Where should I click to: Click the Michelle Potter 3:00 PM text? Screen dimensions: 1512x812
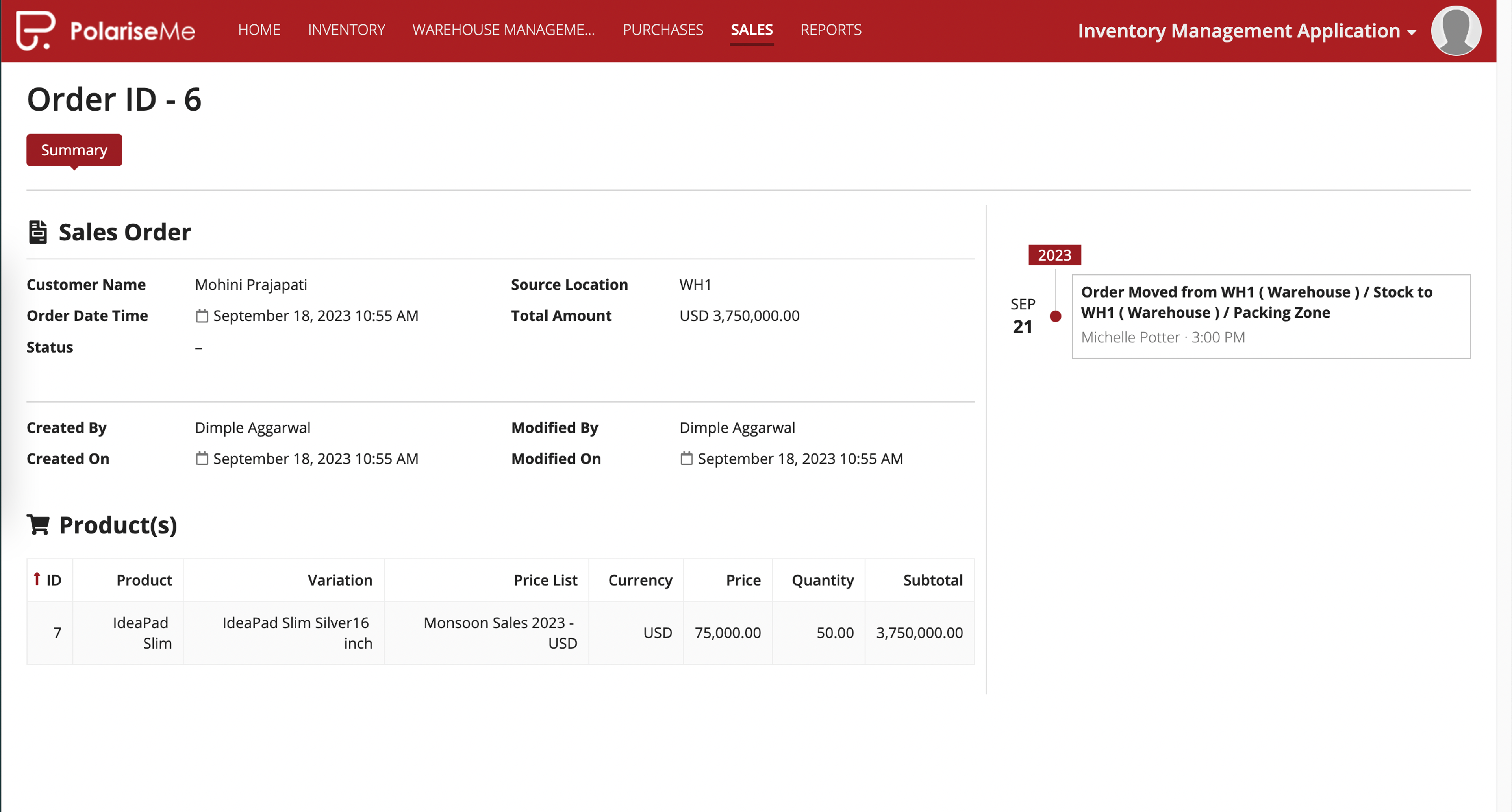tap(1163, 337)
